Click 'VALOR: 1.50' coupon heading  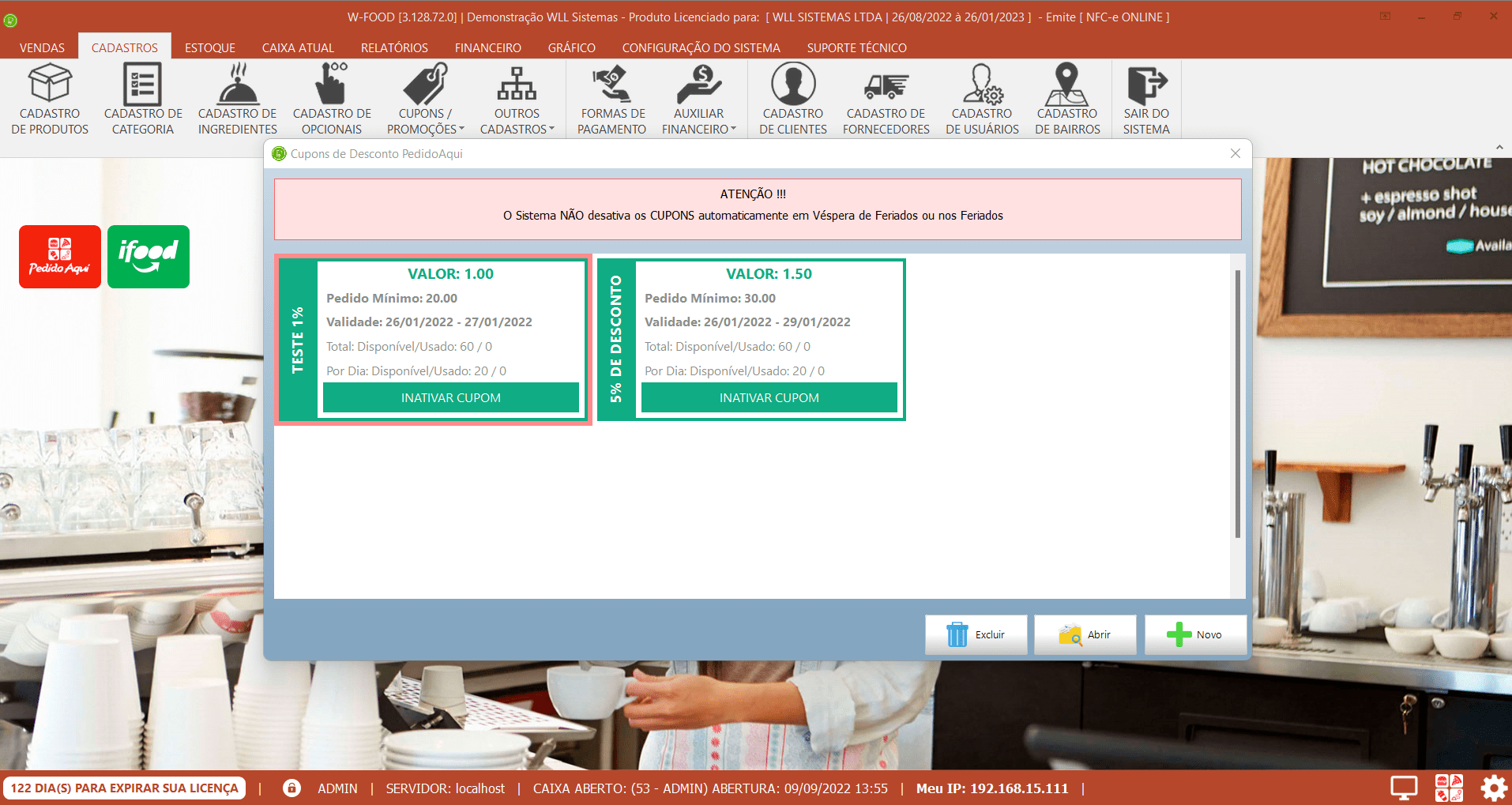pos(769,274)
